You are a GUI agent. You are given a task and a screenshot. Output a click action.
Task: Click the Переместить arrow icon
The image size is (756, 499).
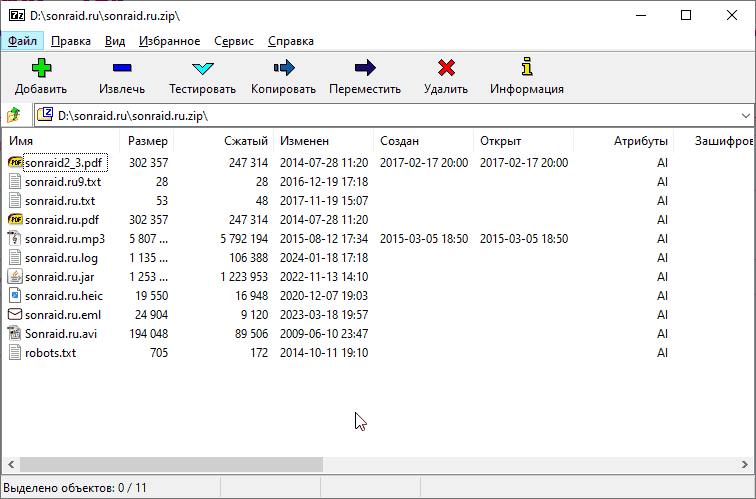click(x=365, y=67)
